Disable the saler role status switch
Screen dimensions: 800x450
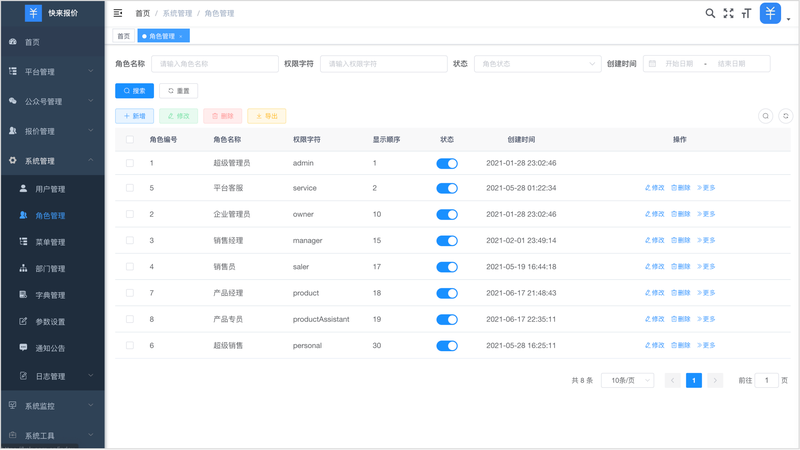(x=447, y=267)
